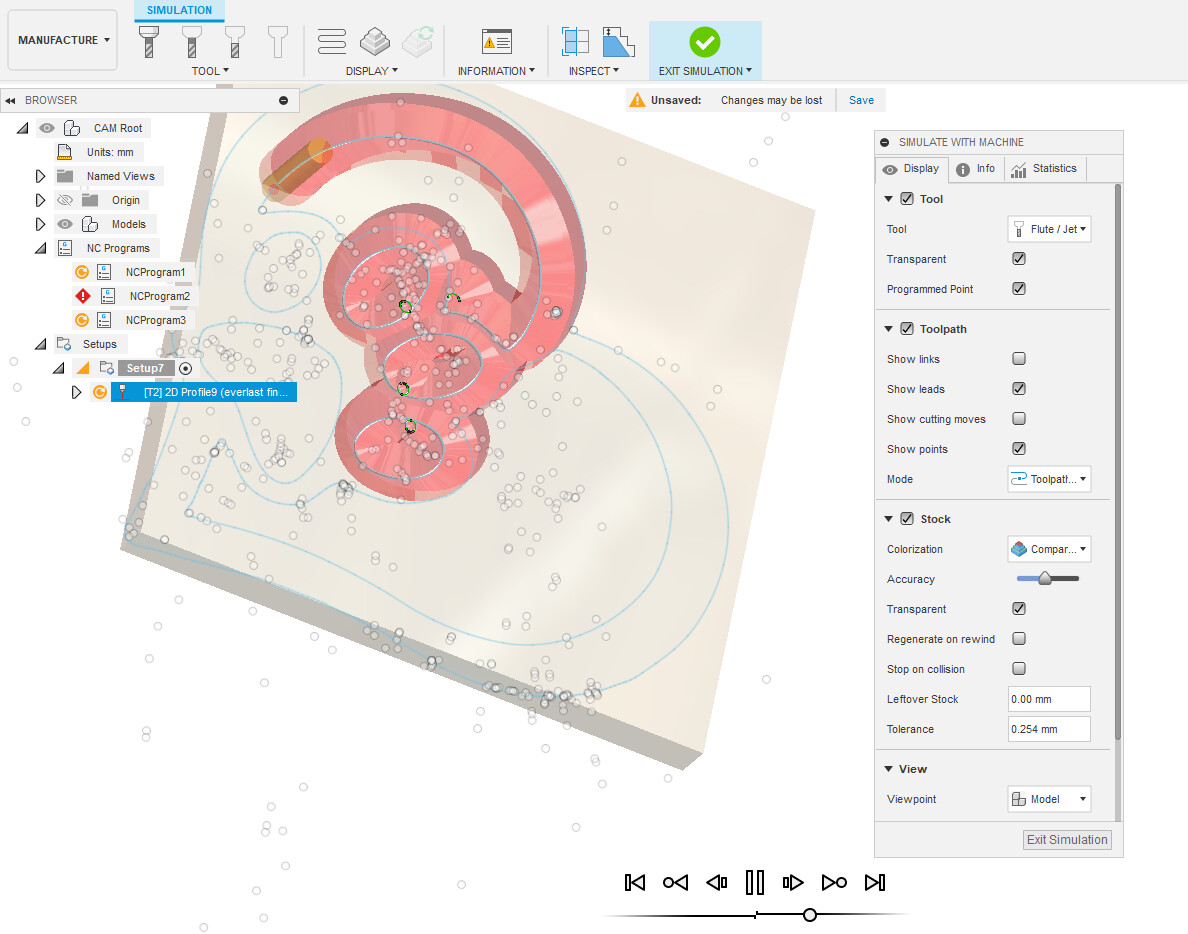Go to start of simulation

(635, 882)
